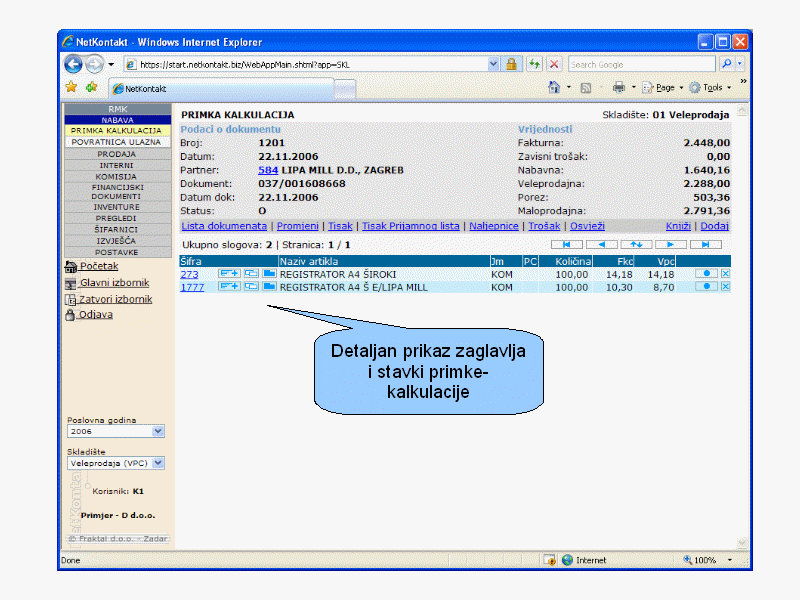Open the folder icon in row 1777

coord(269,286)
